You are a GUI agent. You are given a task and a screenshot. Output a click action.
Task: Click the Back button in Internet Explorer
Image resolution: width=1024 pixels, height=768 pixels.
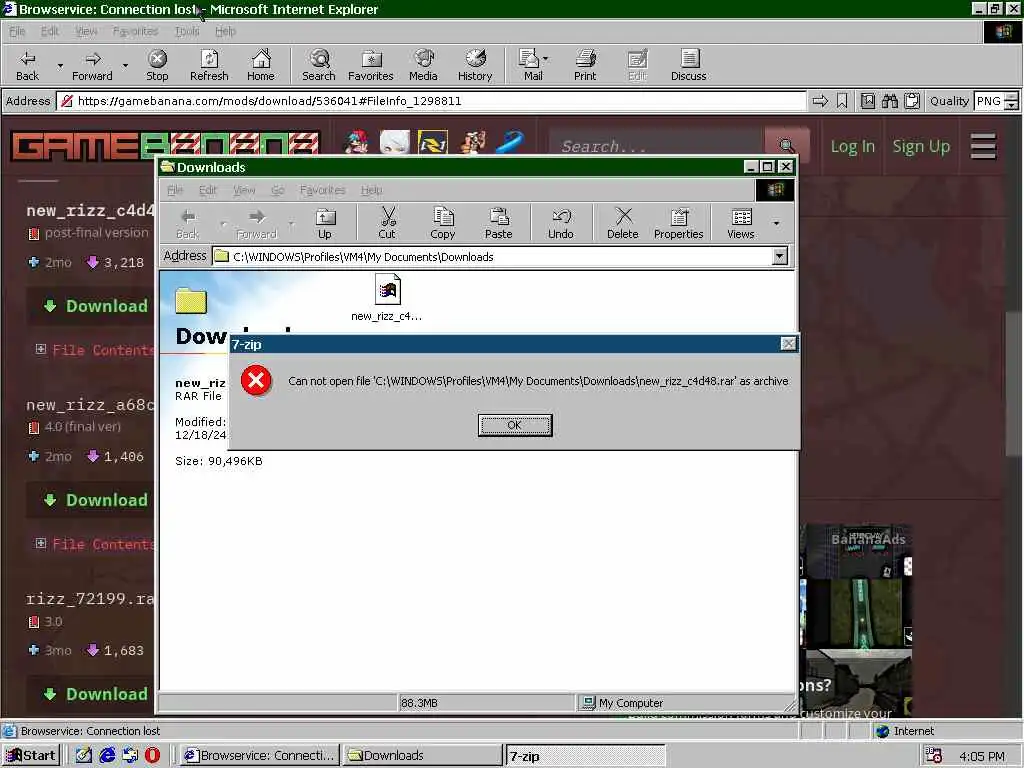click(x=27, y=65)
